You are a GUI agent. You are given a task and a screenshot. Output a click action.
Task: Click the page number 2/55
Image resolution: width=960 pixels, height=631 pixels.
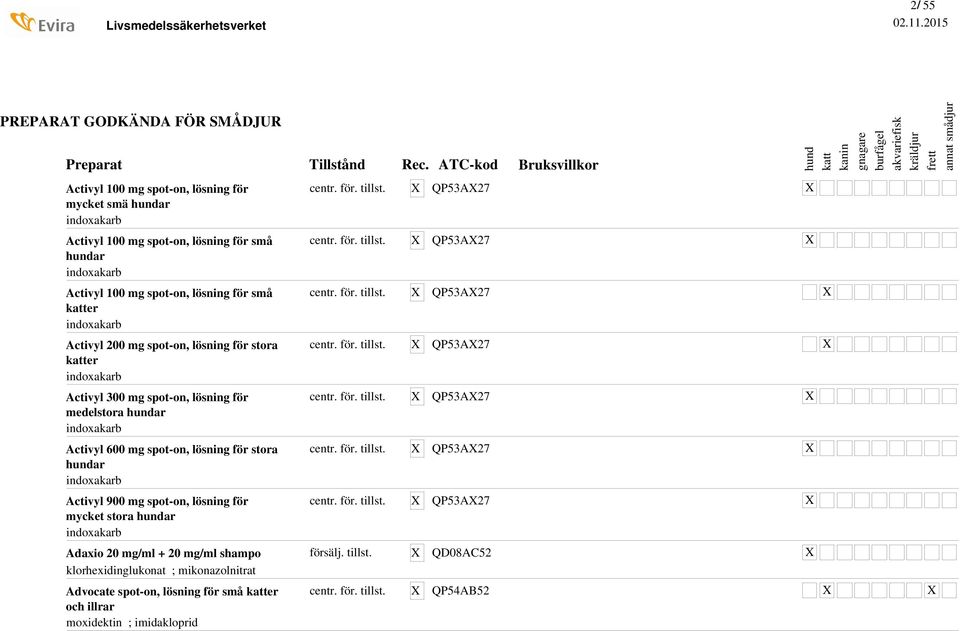(922, 6)
